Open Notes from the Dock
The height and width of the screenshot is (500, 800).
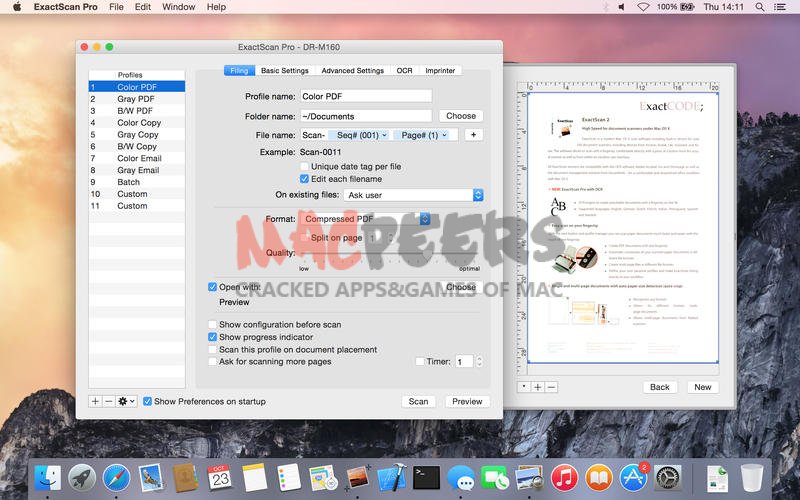point(254,478)
